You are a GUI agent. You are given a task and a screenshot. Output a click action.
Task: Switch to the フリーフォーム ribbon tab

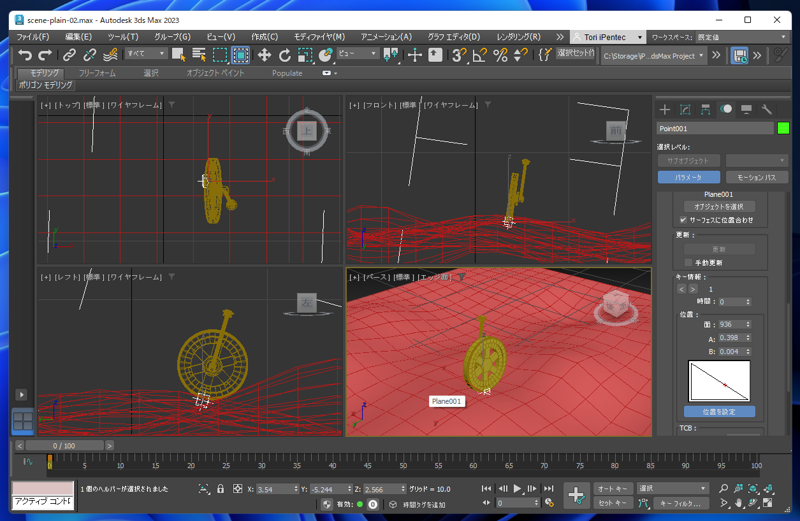(x=97, y=73)
